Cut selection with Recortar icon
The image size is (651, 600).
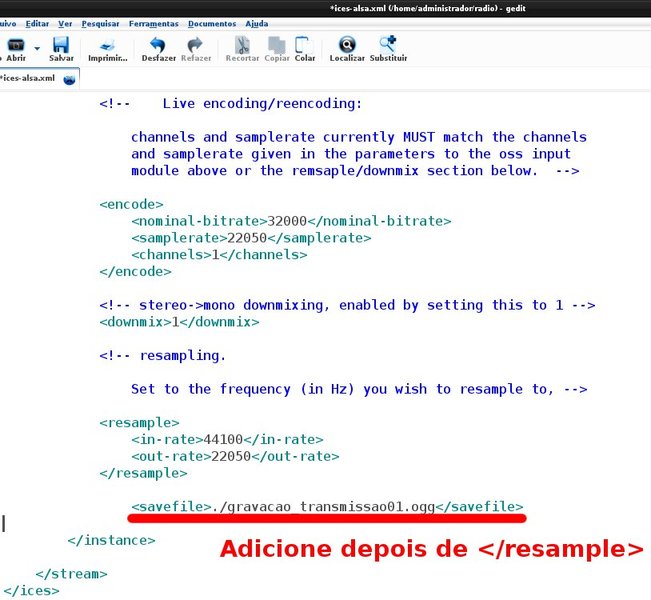click(242, 46)
